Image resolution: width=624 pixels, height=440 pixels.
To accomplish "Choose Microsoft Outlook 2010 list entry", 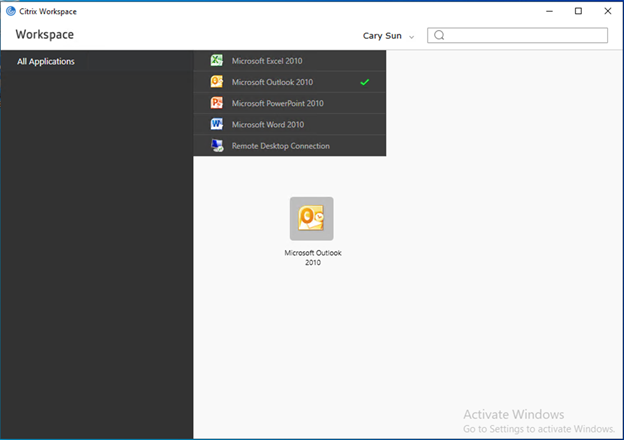I will coord(290,82).
